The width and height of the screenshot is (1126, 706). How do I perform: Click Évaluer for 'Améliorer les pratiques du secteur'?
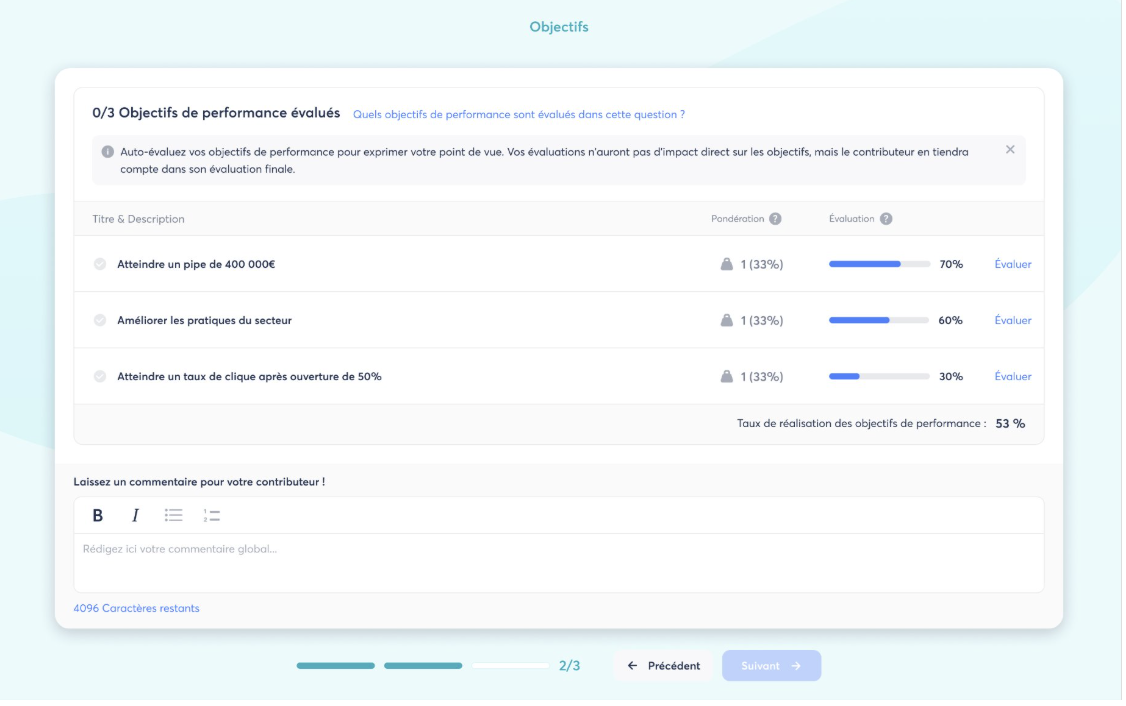click(x=1012, y=321)
